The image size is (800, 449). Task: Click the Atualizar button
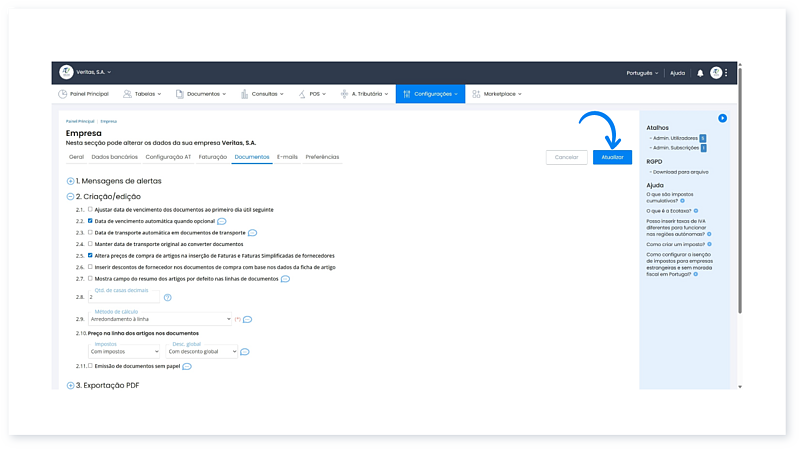click(612, 157)
